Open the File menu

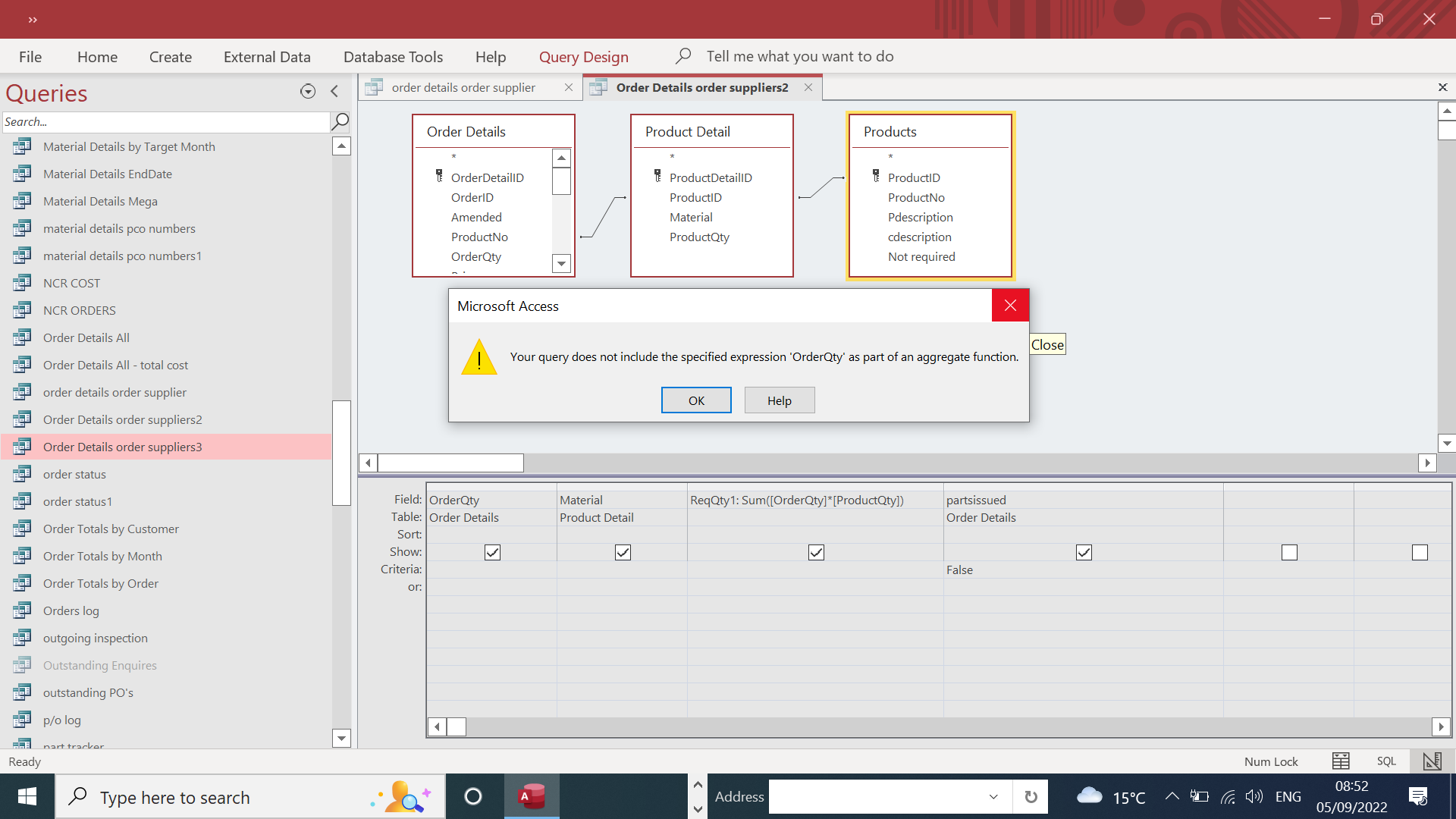[30, 57]
